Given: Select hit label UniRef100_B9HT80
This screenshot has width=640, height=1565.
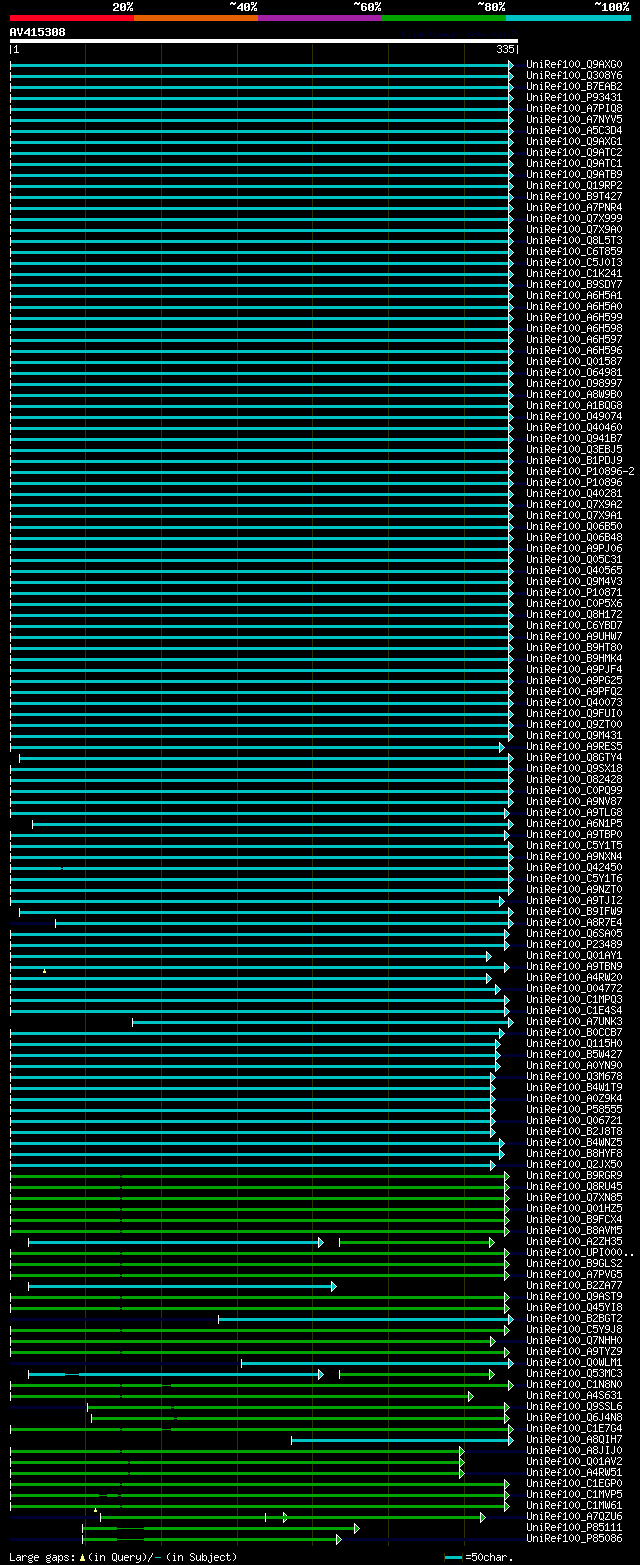Looking at the screenshot, I should (574, 648).
